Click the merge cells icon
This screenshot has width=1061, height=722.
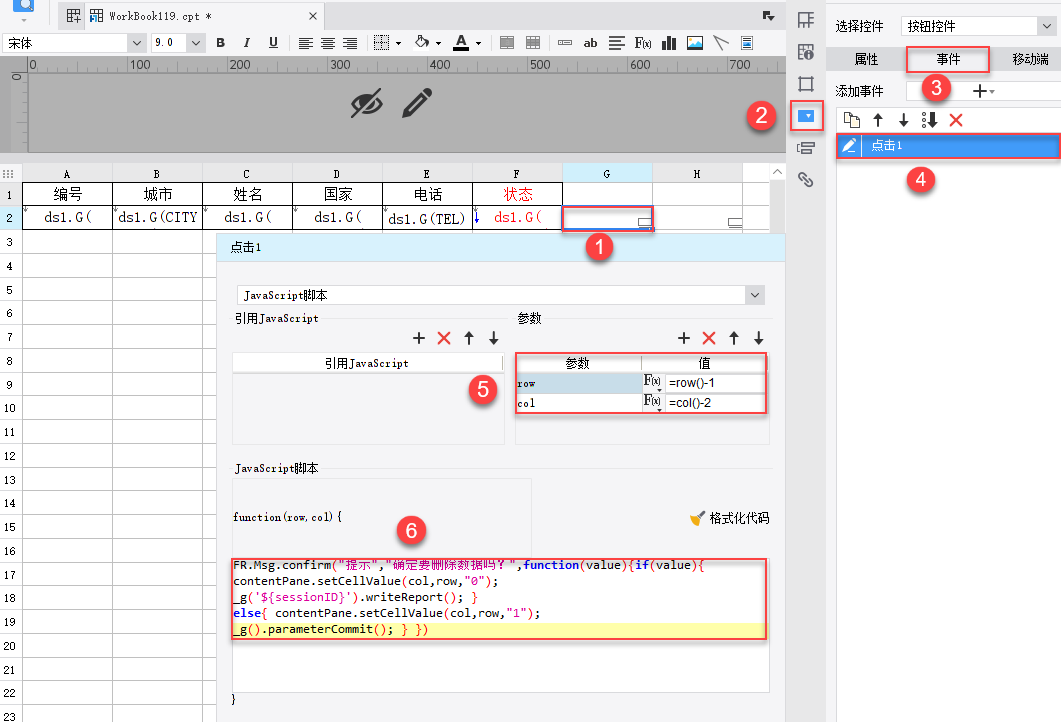coord(507,43)
